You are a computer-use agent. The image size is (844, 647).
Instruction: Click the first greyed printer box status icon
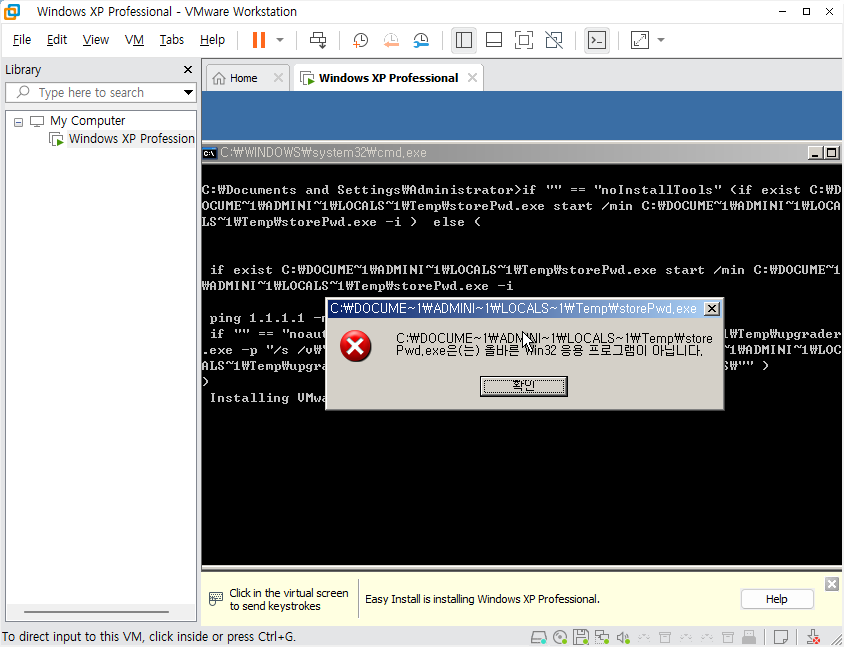(665, 638)
